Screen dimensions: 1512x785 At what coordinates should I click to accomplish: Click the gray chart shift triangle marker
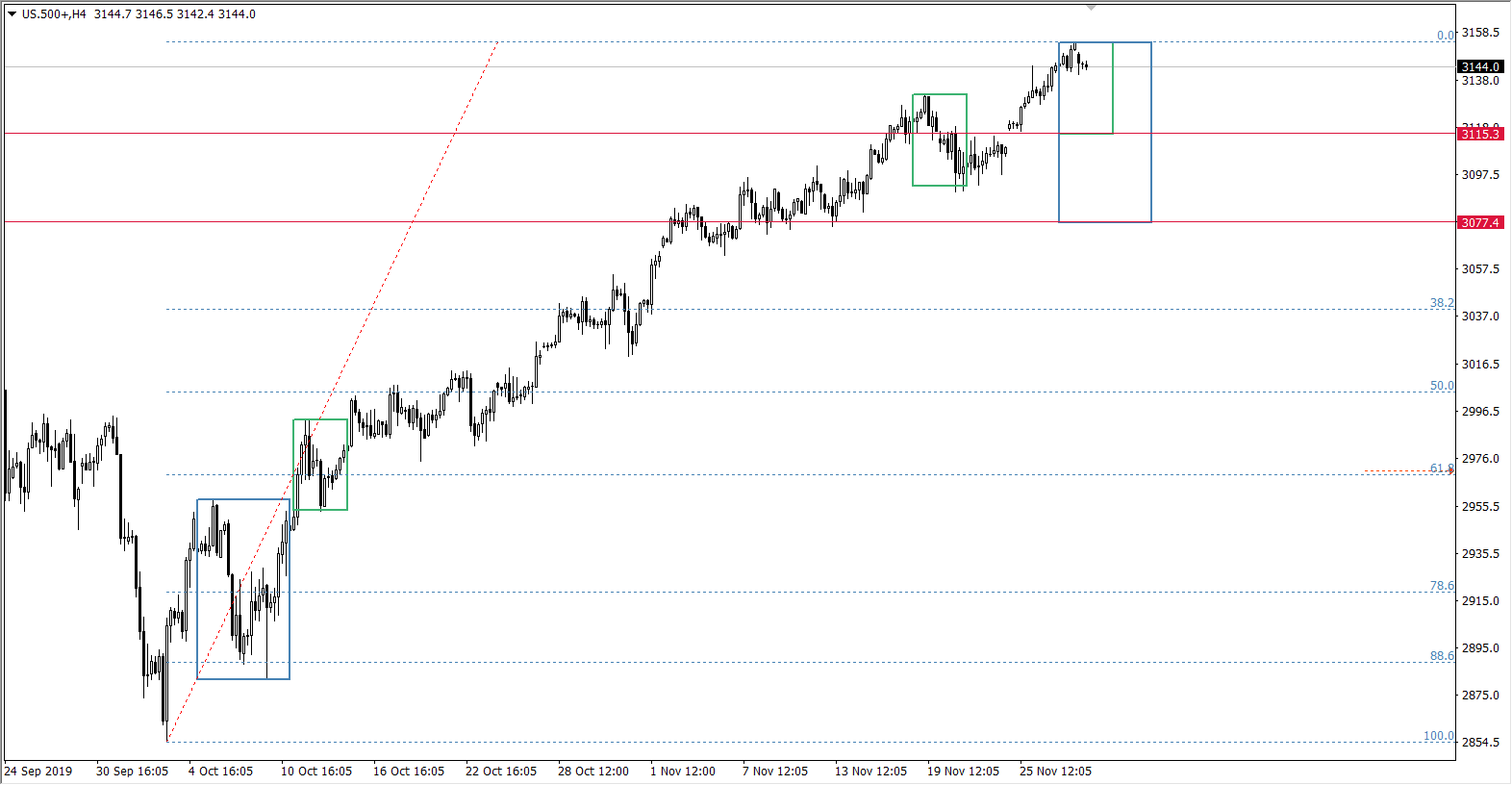[1091, 8]
